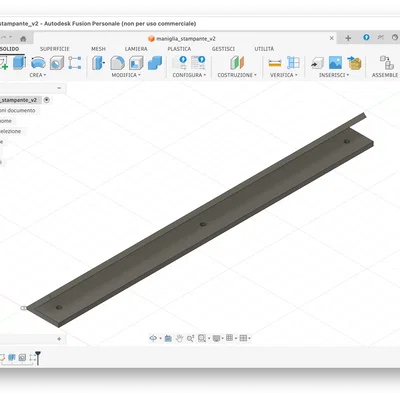400x400 pixels.
Task: Select the maniglia_stampante_v2 document tab
Action: [x=182, y=39]
